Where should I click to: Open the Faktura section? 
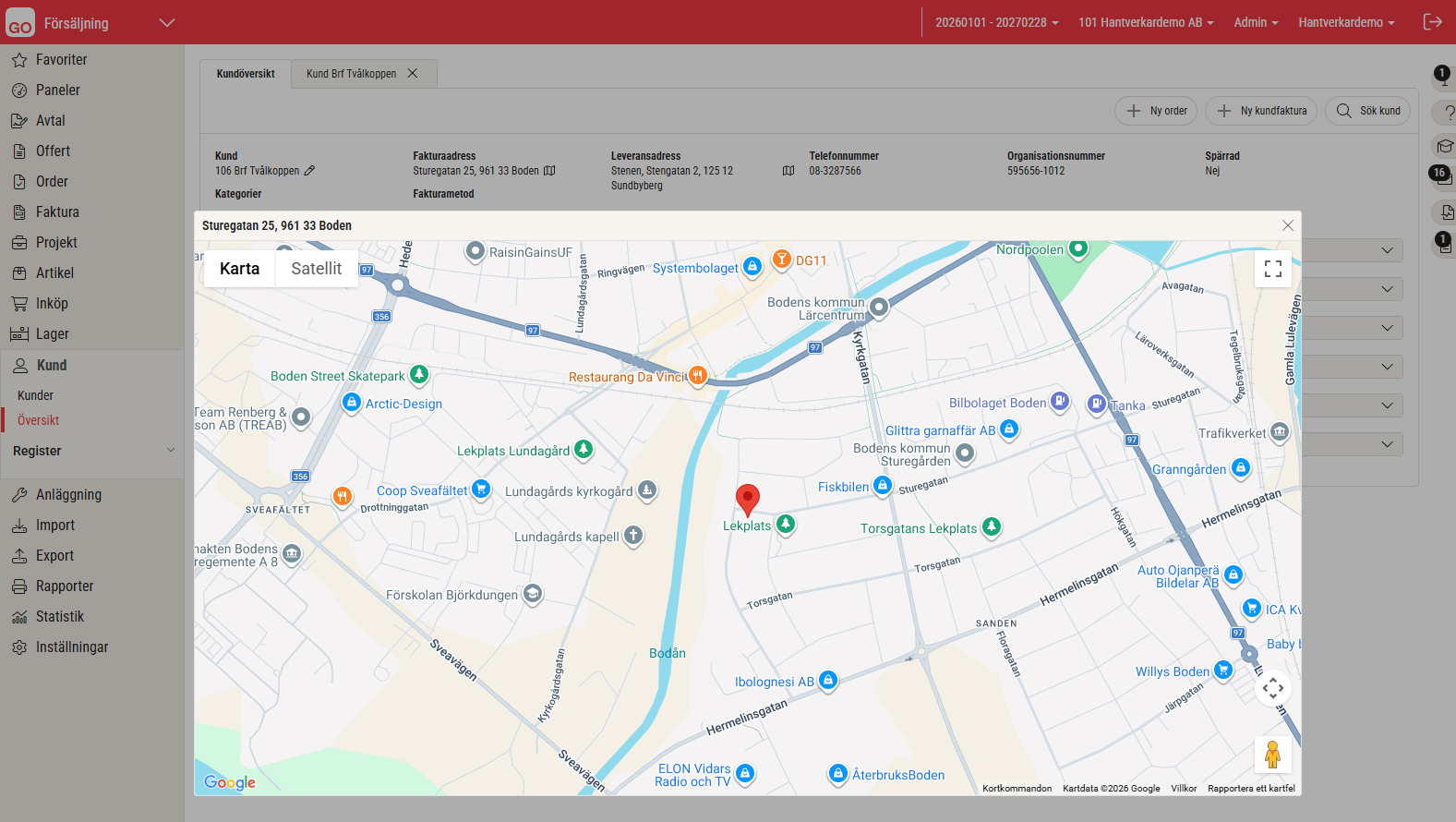57,212
